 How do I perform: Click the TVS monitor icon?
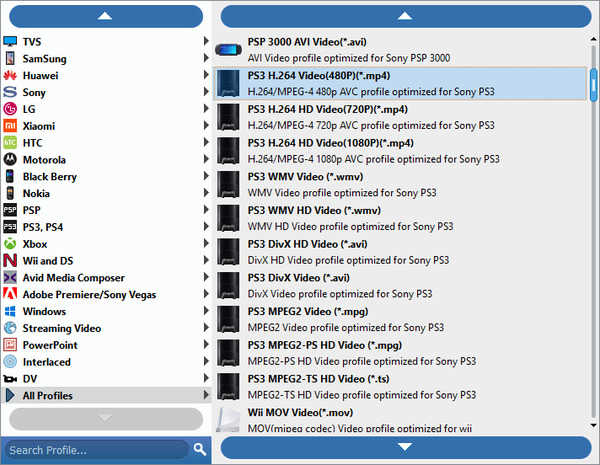pyautogui.click(x=10, y=41)
